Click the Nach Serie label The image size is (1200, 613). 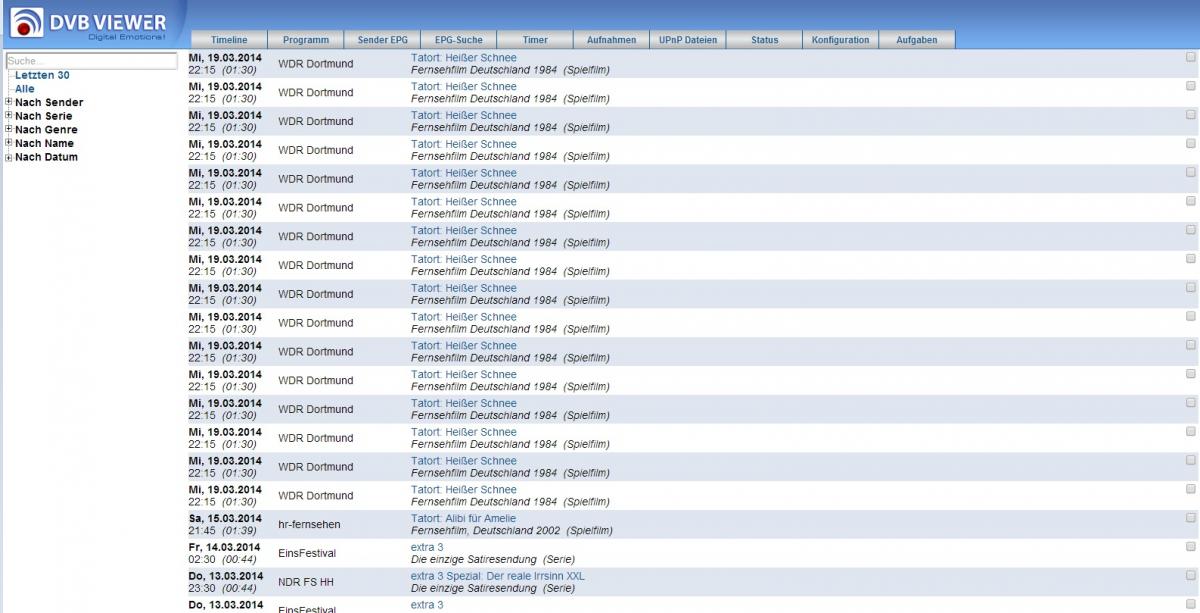[44, 116]
